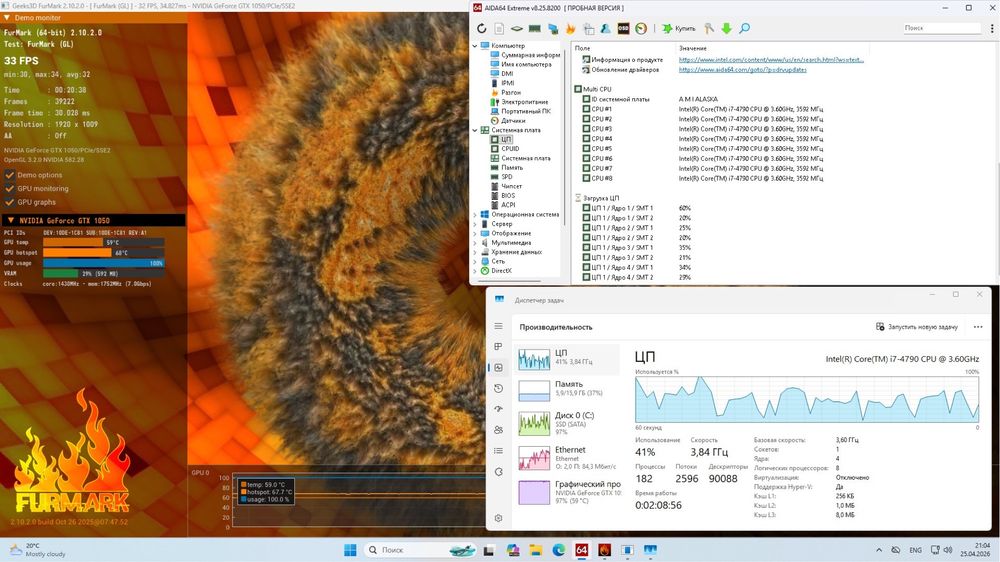Toggle FurMark GPU monitoring checkbox

[x=10, y=188]
